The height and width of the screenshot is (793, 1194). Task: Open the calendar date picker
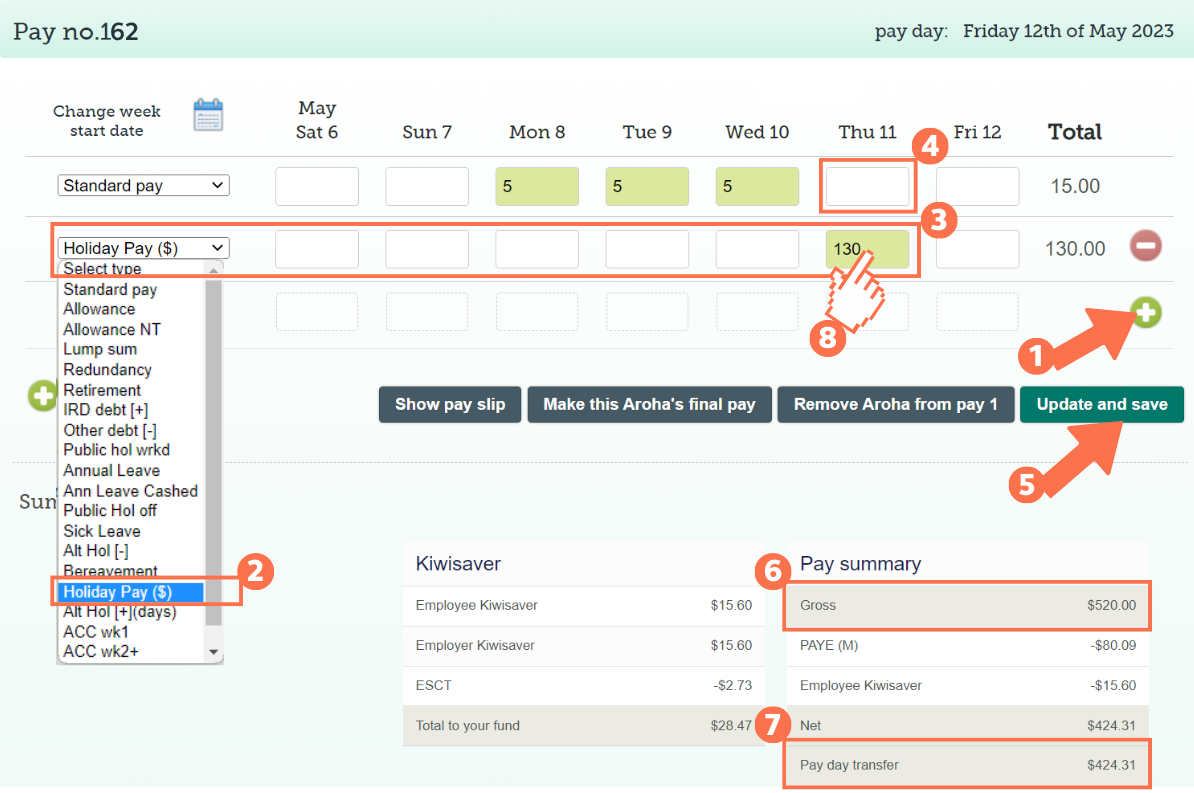[x=207, y=115]
